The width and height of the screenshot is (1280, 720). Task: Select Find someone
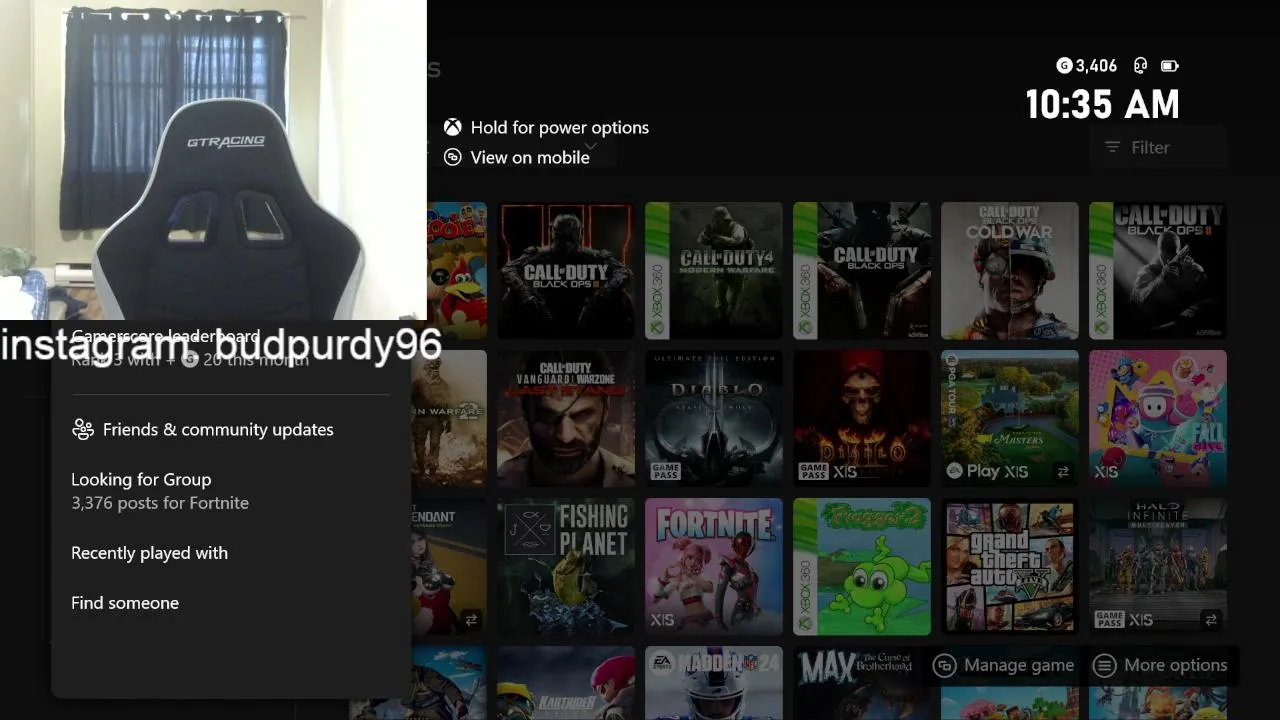click(x=125, y=603)
